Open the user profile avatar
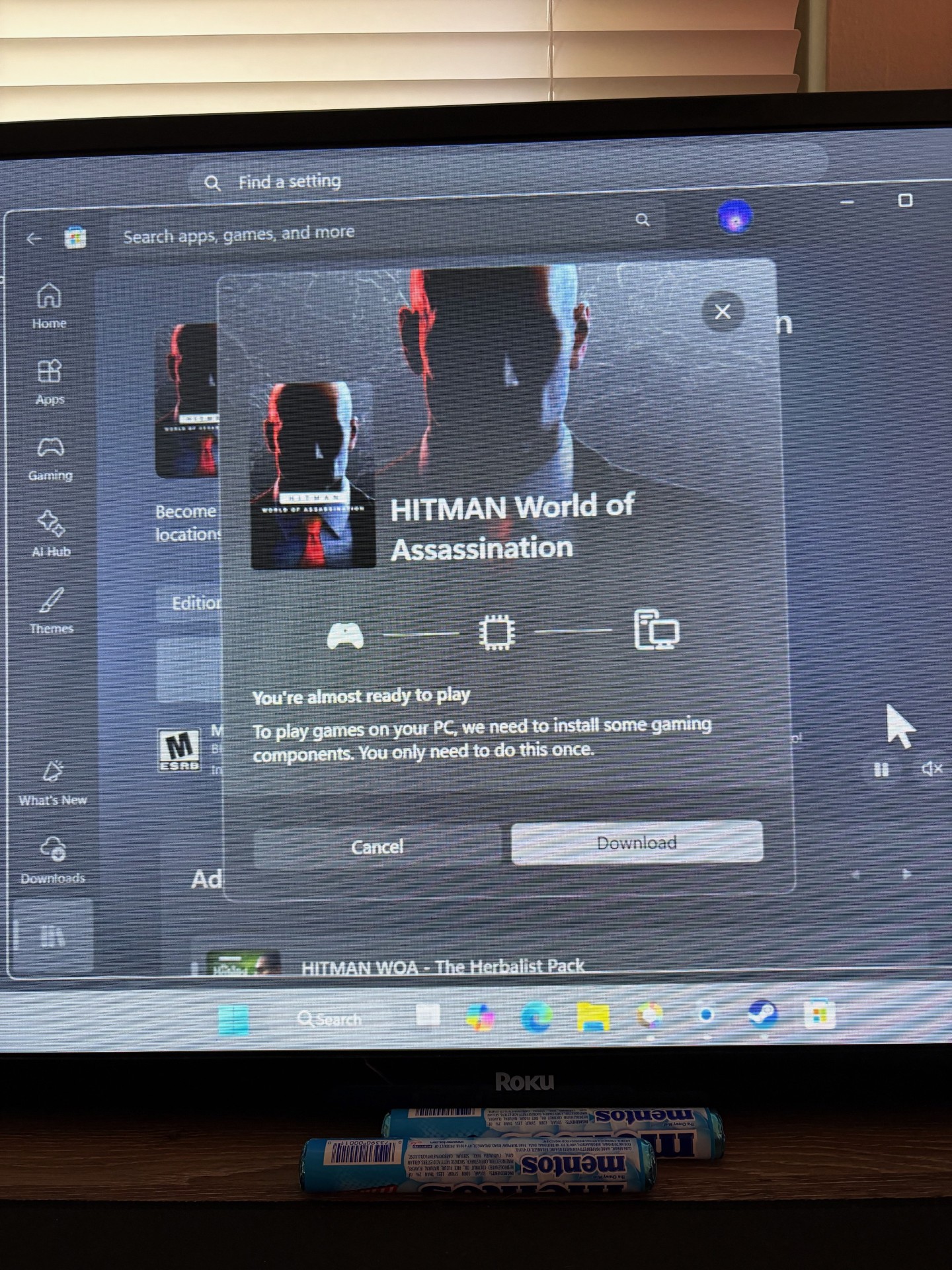The image size is (952, 1270). point(734,216)
